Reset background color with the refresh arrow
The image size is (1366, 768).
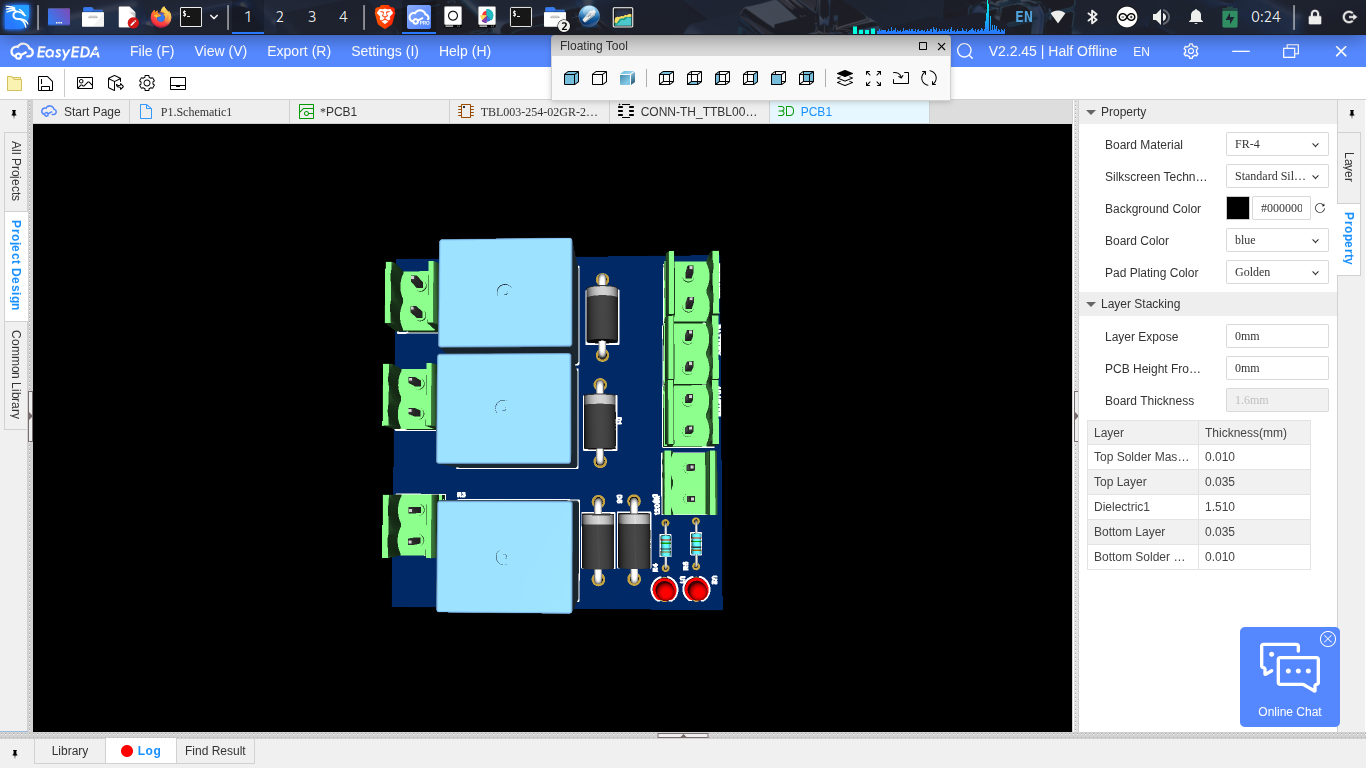[1320, 208]
